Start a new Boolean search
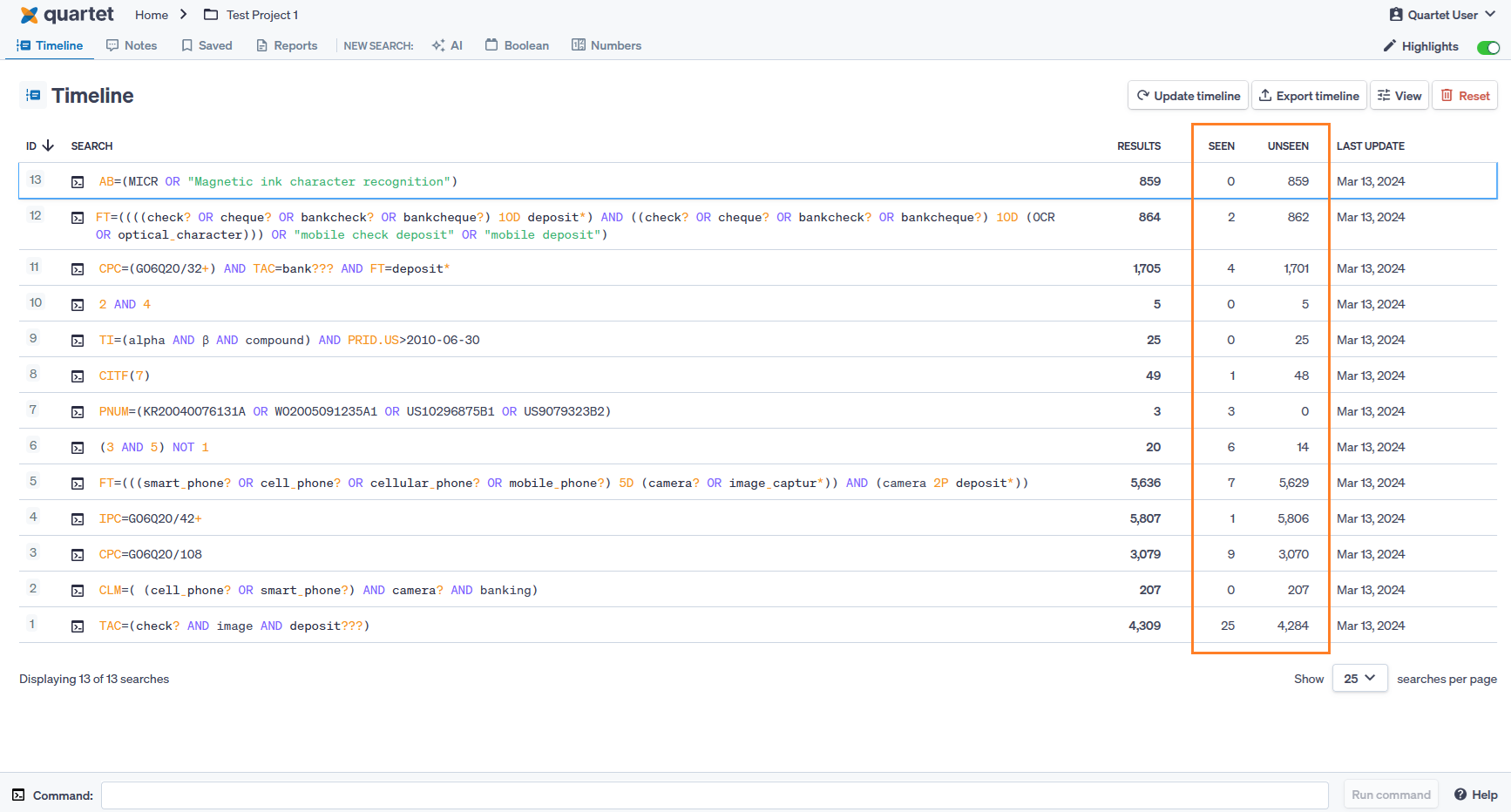Image resolution: width=1511 pixels, height=812 pixels. point(517,45)
